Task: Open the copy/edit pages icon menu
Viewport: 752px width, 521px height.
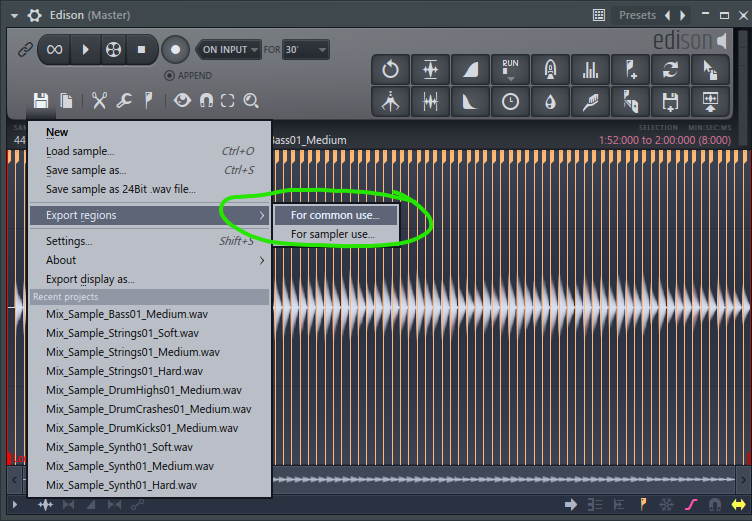Action: (66, 101)
